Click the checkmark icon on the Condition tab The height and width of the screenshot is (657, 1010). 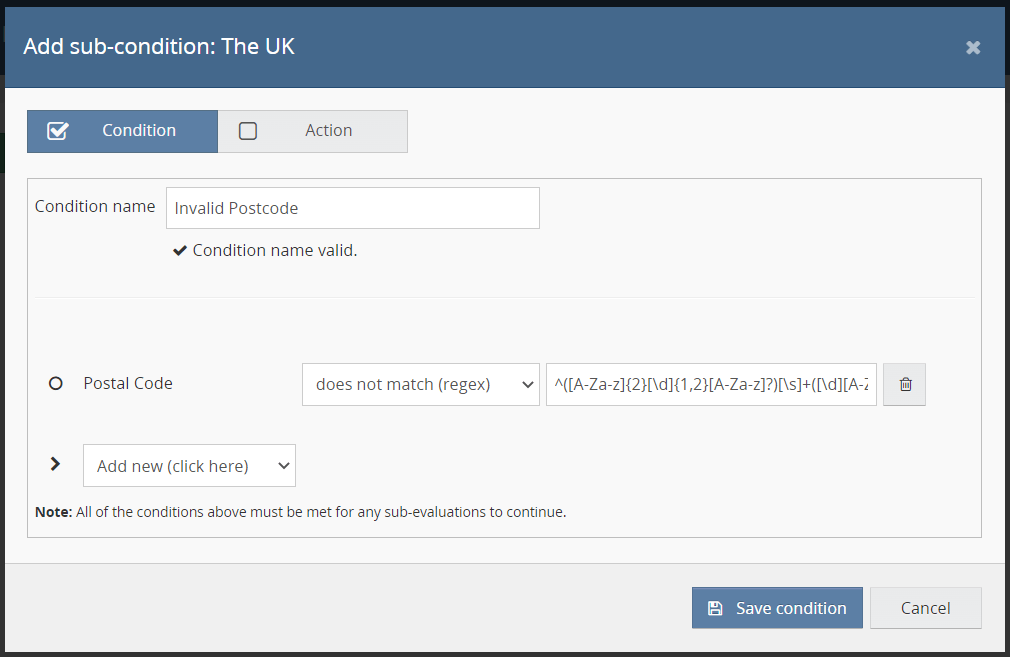pyautogui.click(x=57, y=130)
